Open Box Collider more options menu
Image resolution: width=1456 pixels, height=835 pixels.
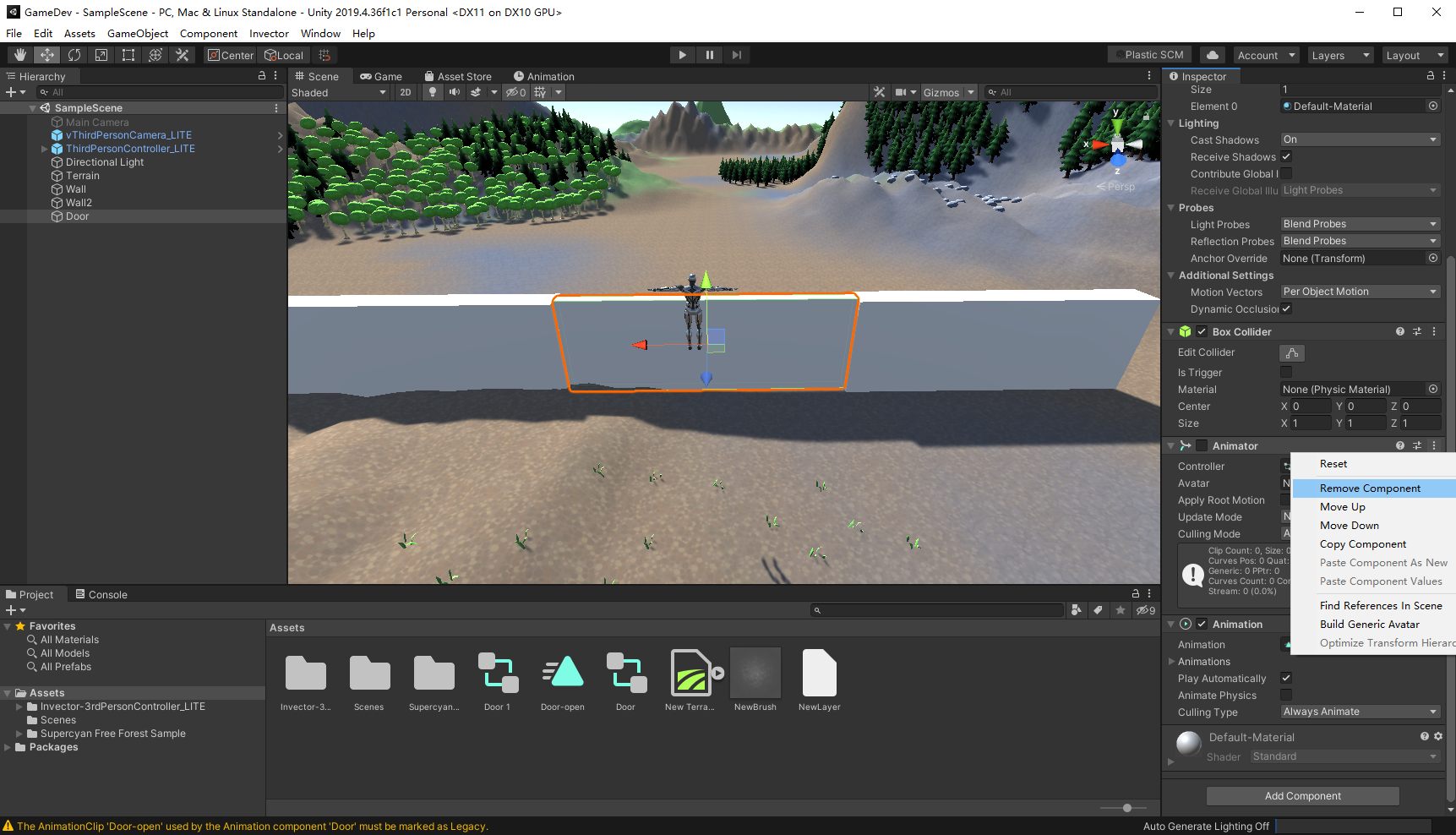pyautogui.click(x=1434, y=332)
